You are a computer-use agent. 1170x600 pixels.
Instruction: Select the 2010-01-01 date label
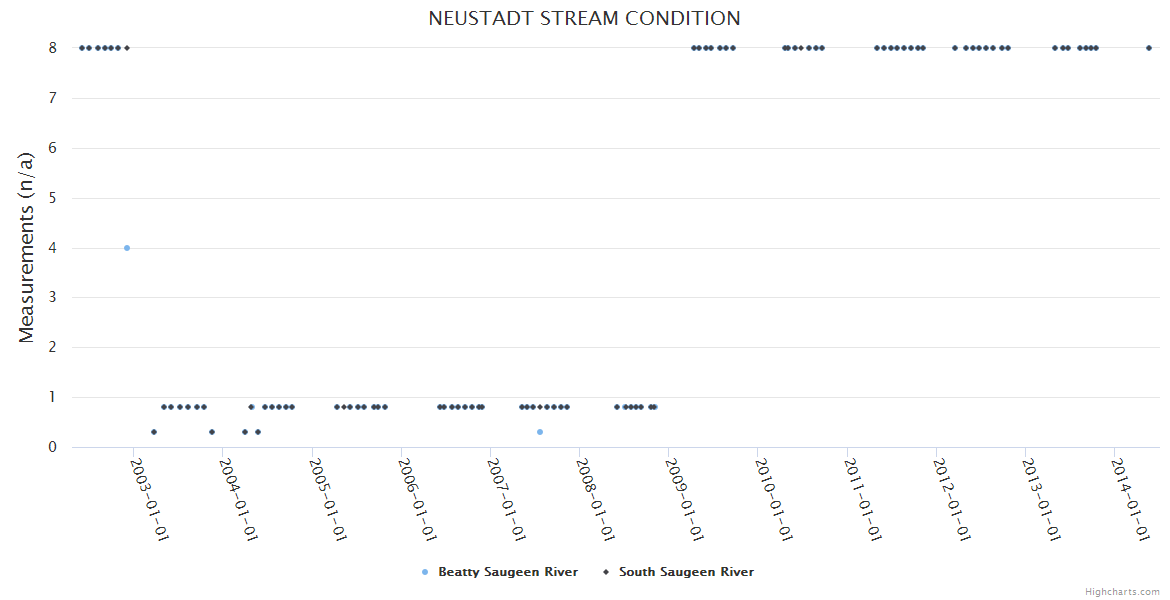tap(774, 499)
